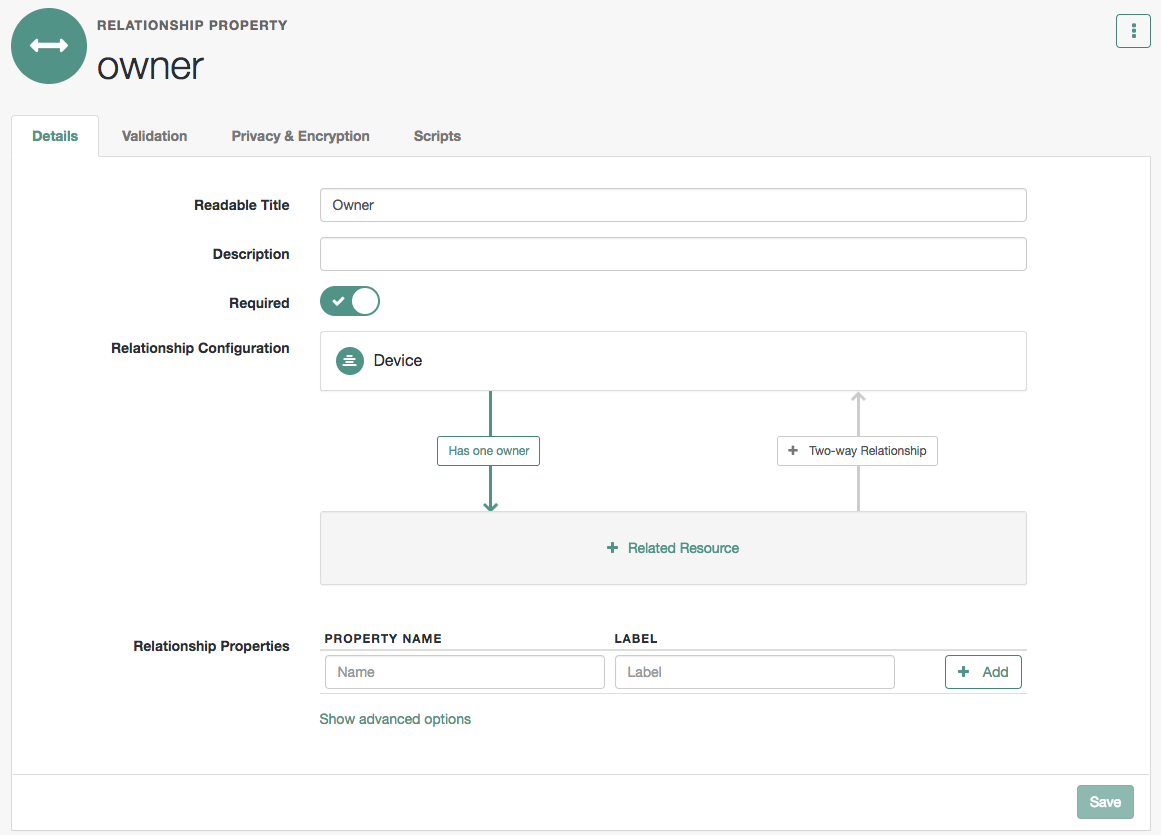Image resolution: width=1161 pixels, height=835 pixels.
Task: Open the three-dot options menu
Action: [x=1133, y=31]
